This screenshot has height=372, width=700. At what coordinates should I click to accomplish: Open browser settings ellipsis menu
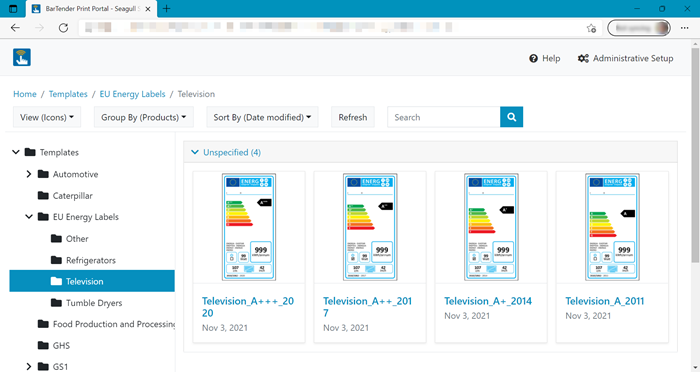coord(684,28)
